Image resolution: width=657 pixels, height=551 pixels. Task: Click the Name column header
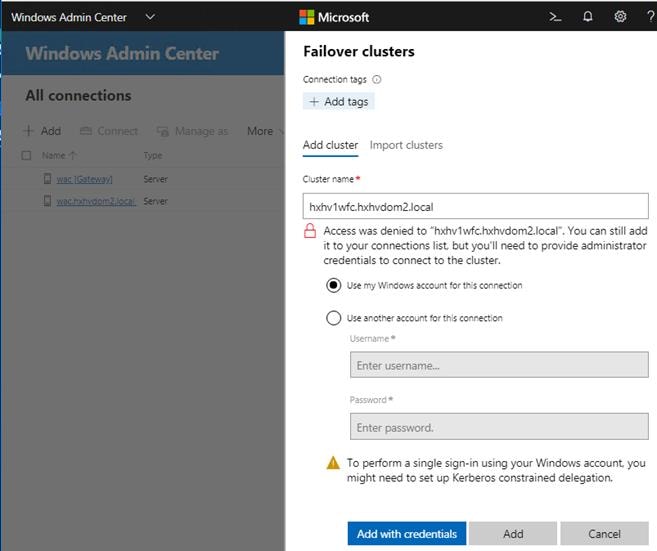pos(54,155)
